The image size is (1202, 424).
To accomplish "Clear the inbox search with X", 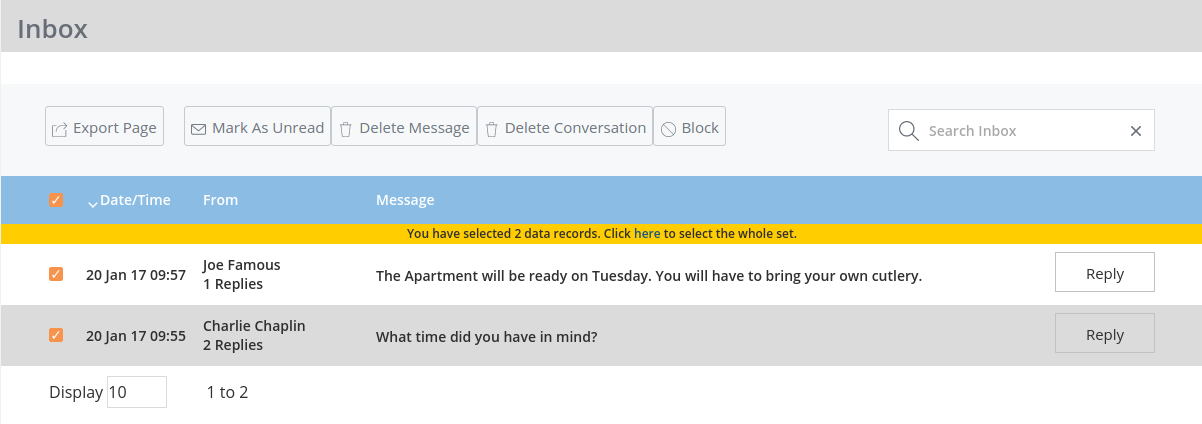I will [x=1136, y=131].
